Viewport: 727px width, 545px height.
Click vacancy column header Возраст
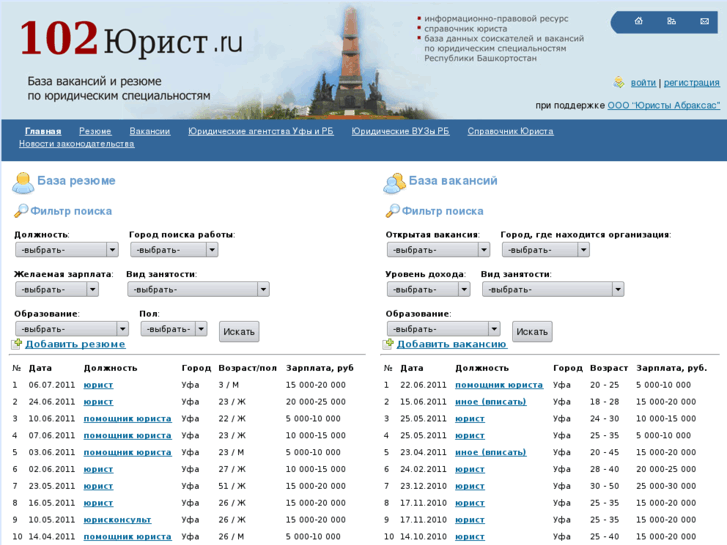pos(609,368)
